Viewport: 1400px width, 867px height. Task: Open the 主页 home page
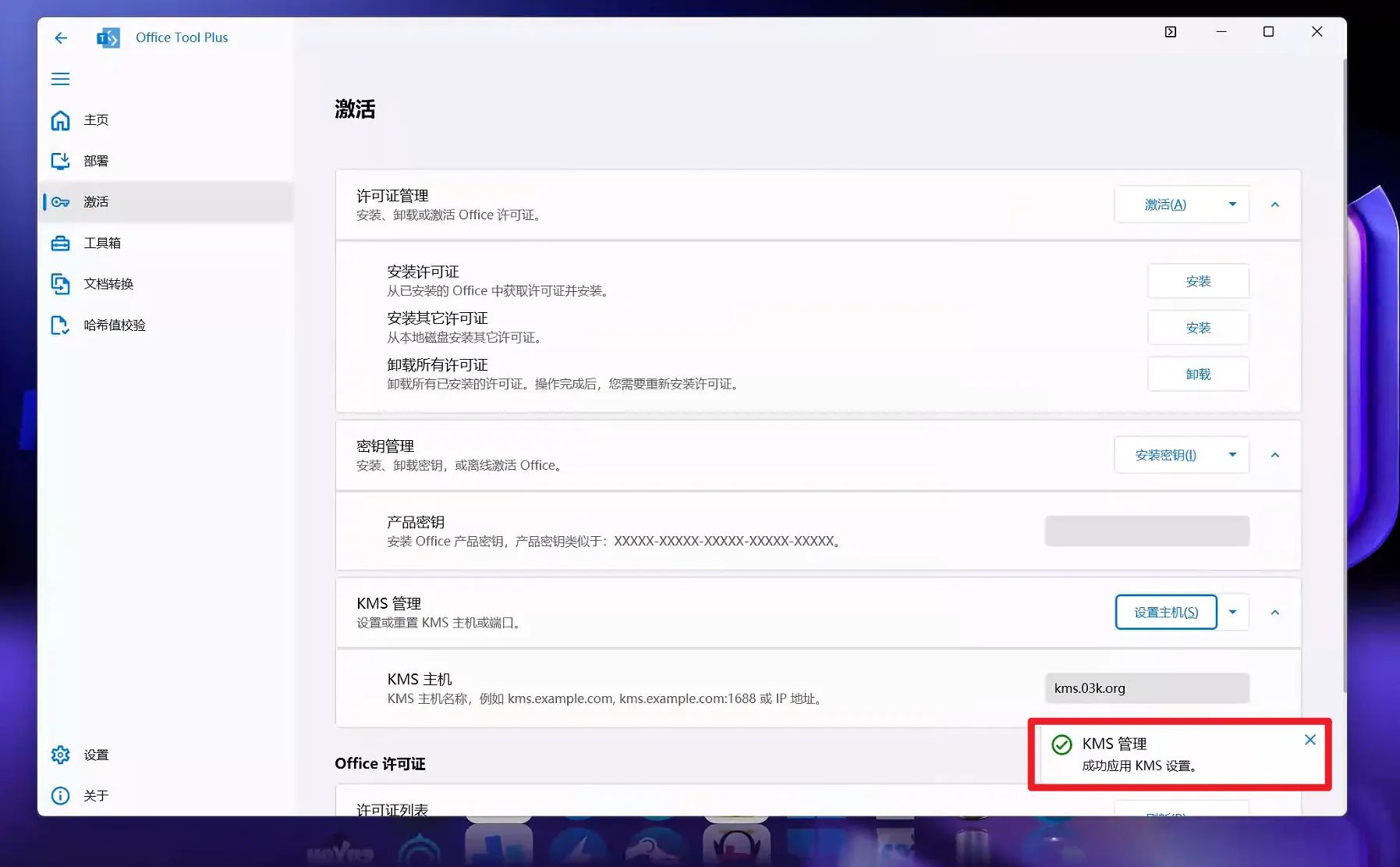[165, 120]
